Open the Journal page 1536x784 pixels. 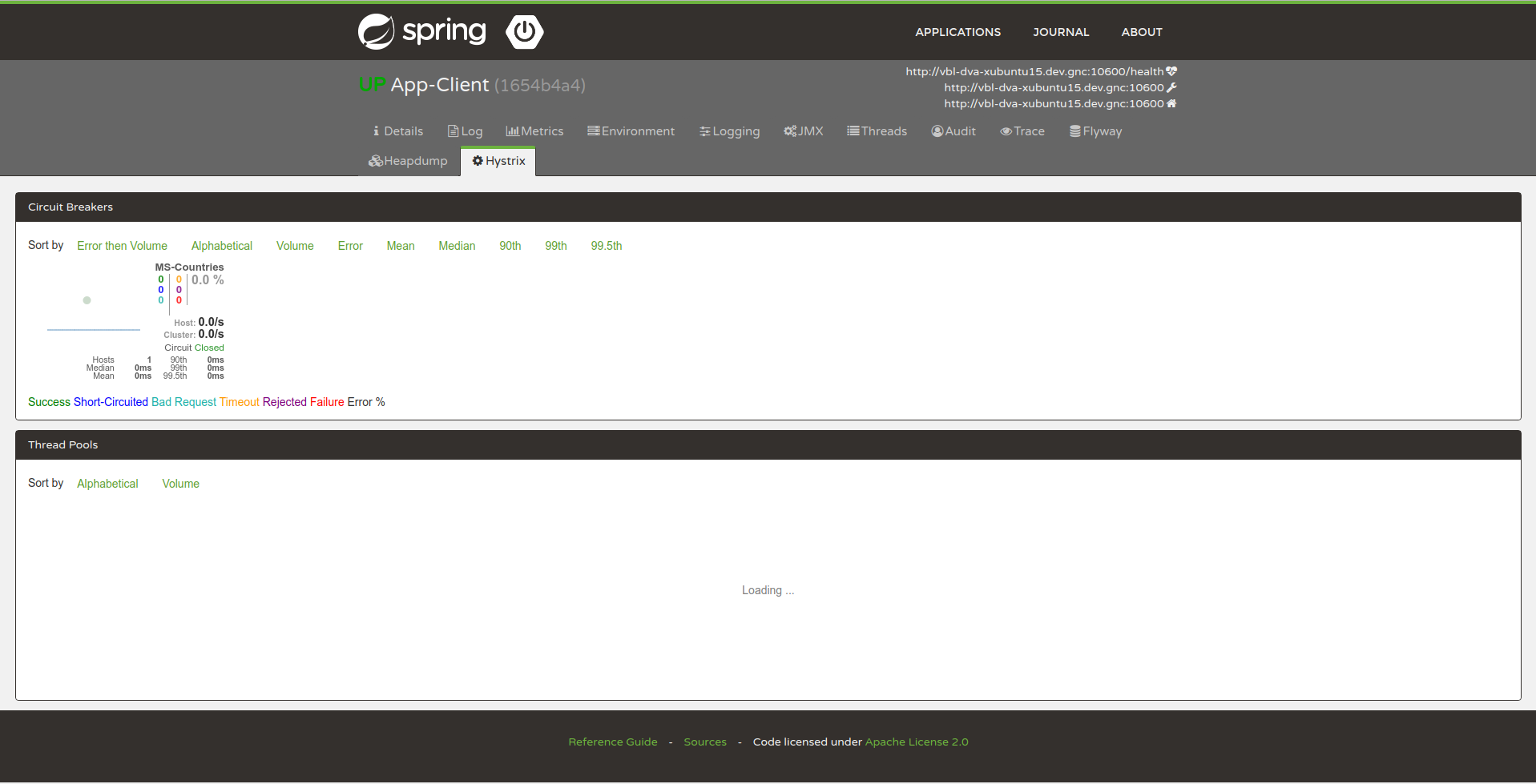click(x=1061, y=32)
